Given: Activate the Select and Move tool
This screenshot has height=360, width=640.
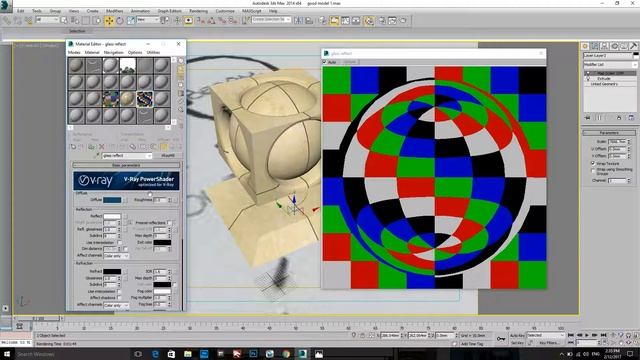Looking at the screenshot, I should (109, 20).
